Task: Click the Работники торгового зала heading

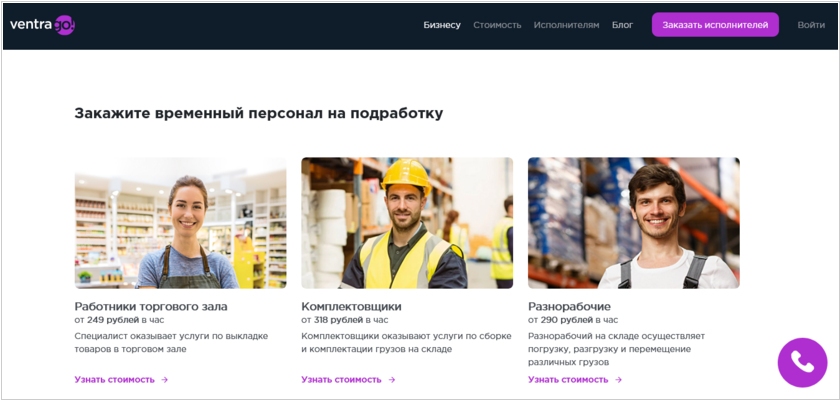Action: (x=151, y=307)
